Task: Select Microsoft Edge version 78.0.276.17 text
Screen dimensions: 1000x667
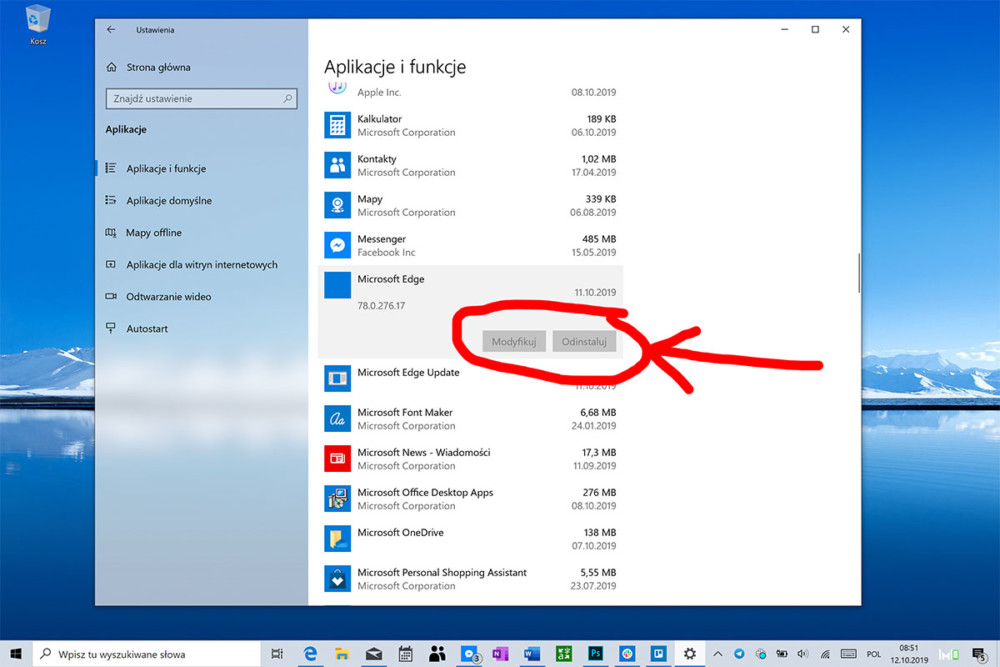Action: (x=381, y=305)
